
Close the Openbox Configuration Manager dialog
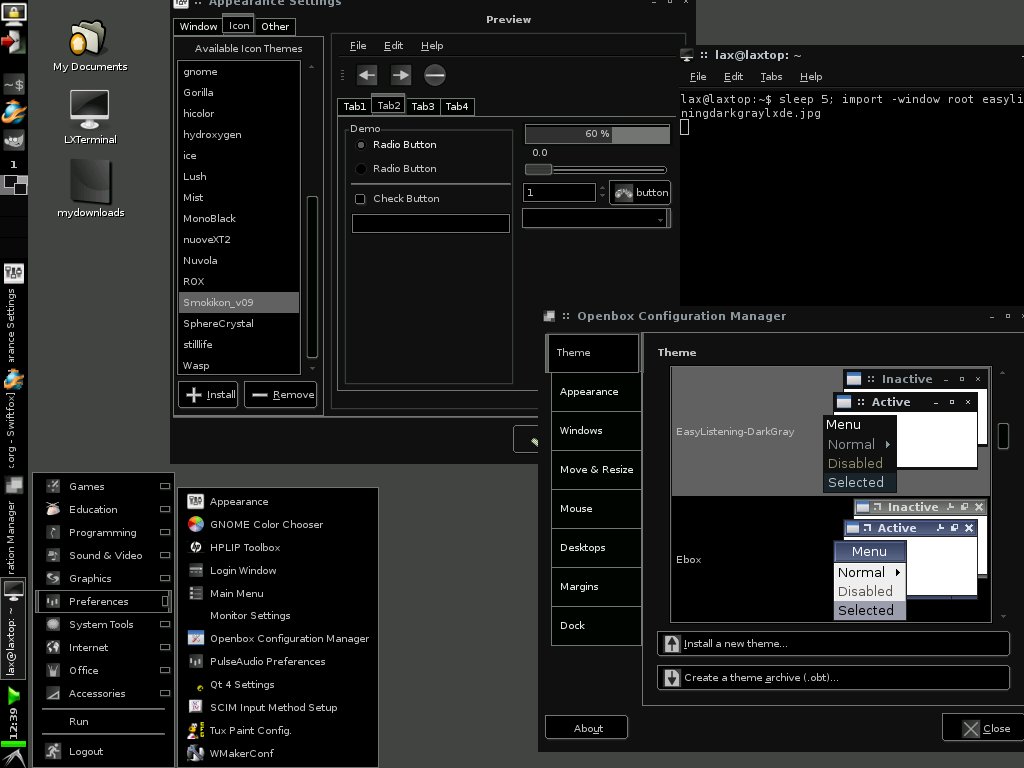(x=985, y=728)
